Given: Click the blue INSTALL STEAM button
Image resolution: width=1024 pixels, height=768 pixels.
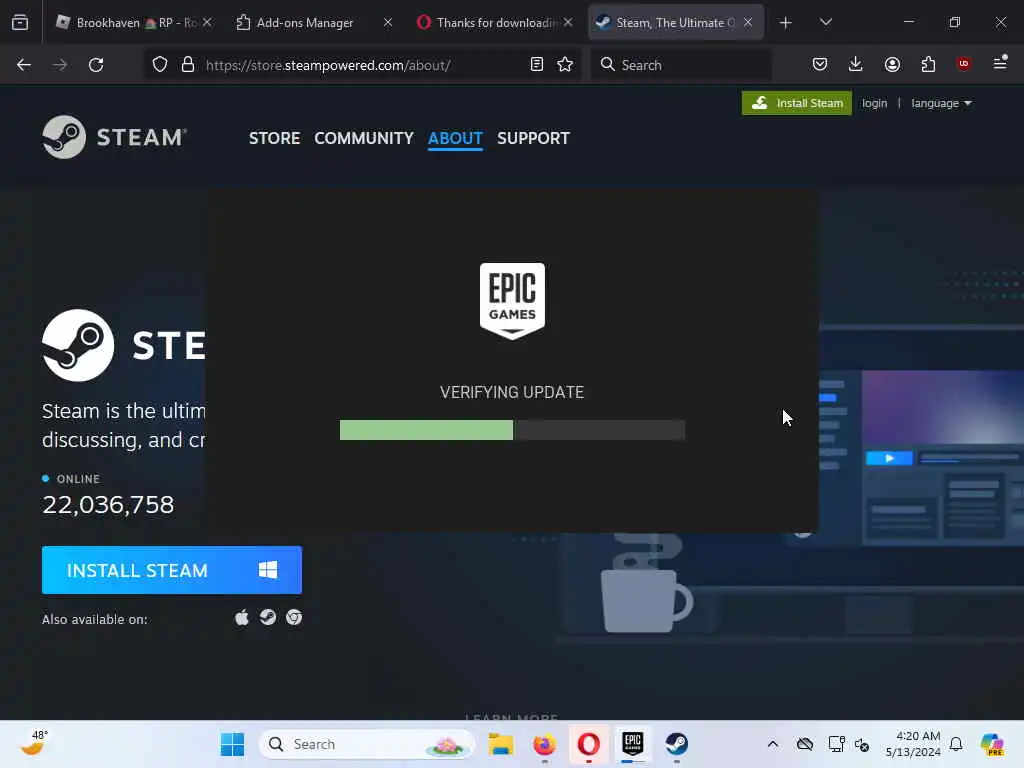Looking at the screenshot, I should tap(172, 570).
